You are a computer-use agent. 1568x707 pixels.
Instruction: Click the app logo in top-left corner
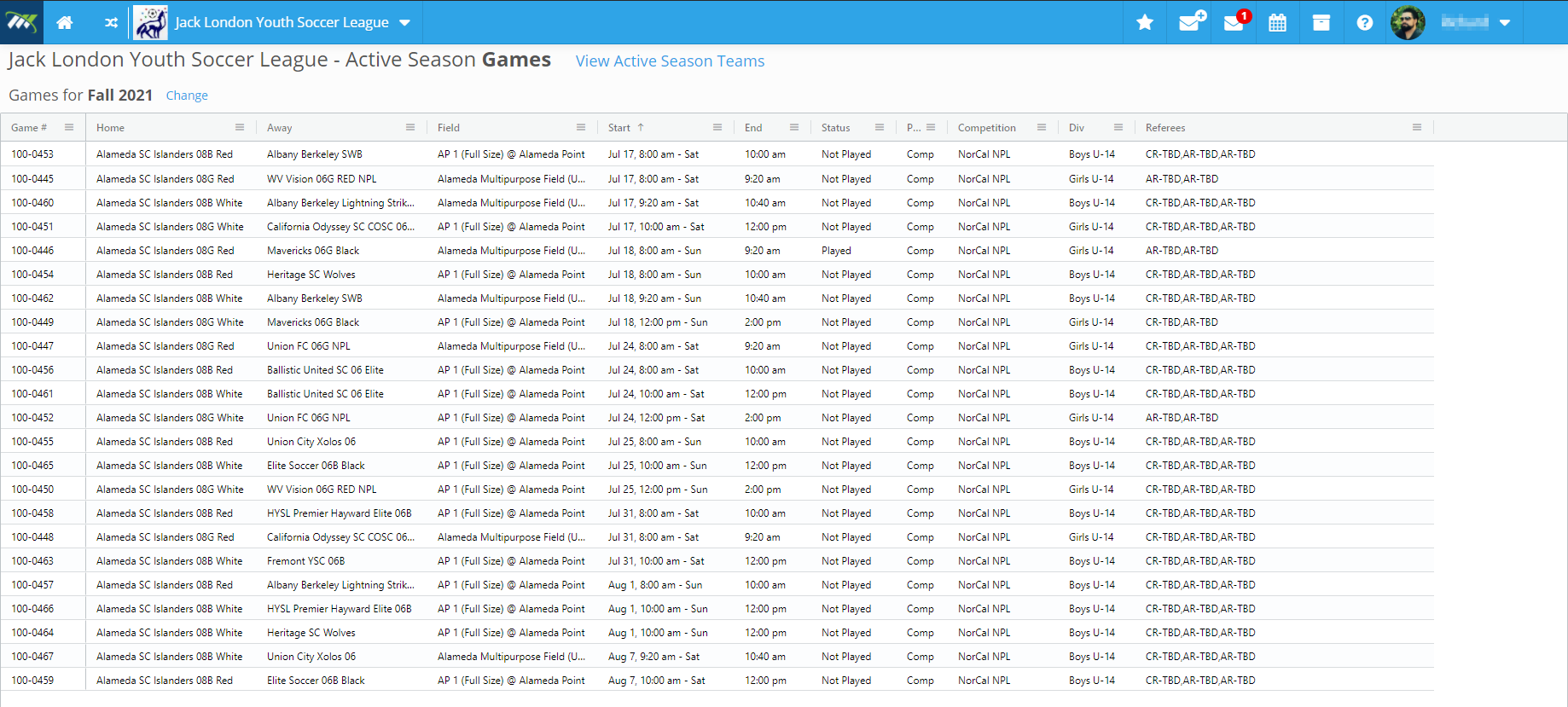point(21,22)
